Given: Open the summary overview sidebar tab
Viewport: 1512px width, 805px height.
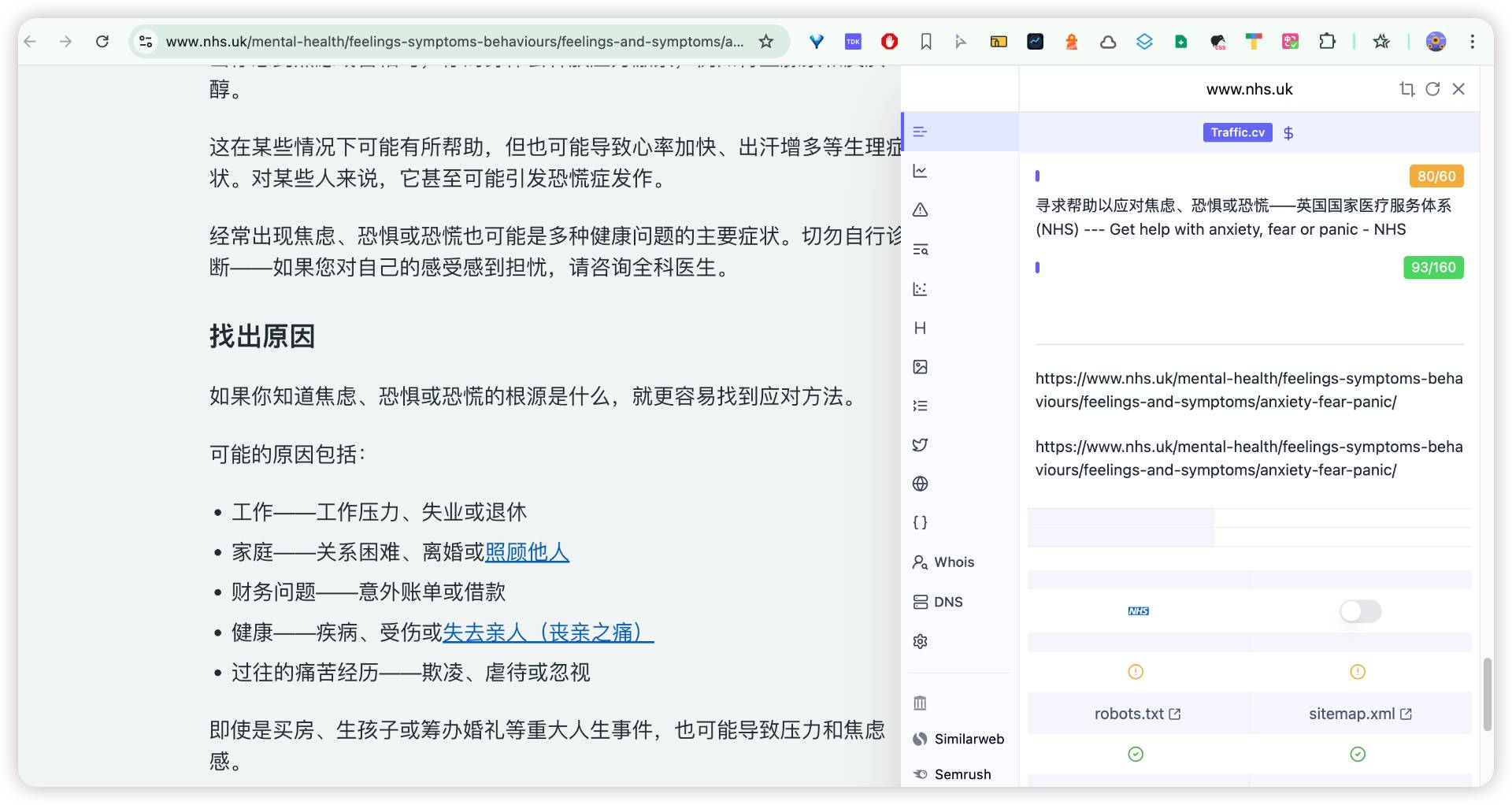Looking at the screenshot, I should (920, 132).
